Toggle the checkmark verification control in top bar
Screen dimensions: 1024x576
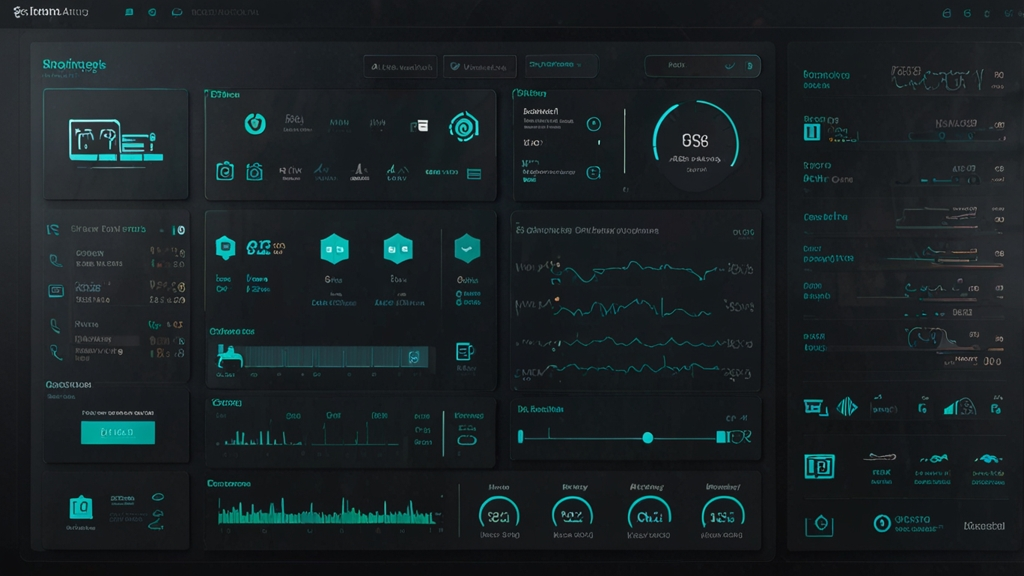click(x=454, y=65)
